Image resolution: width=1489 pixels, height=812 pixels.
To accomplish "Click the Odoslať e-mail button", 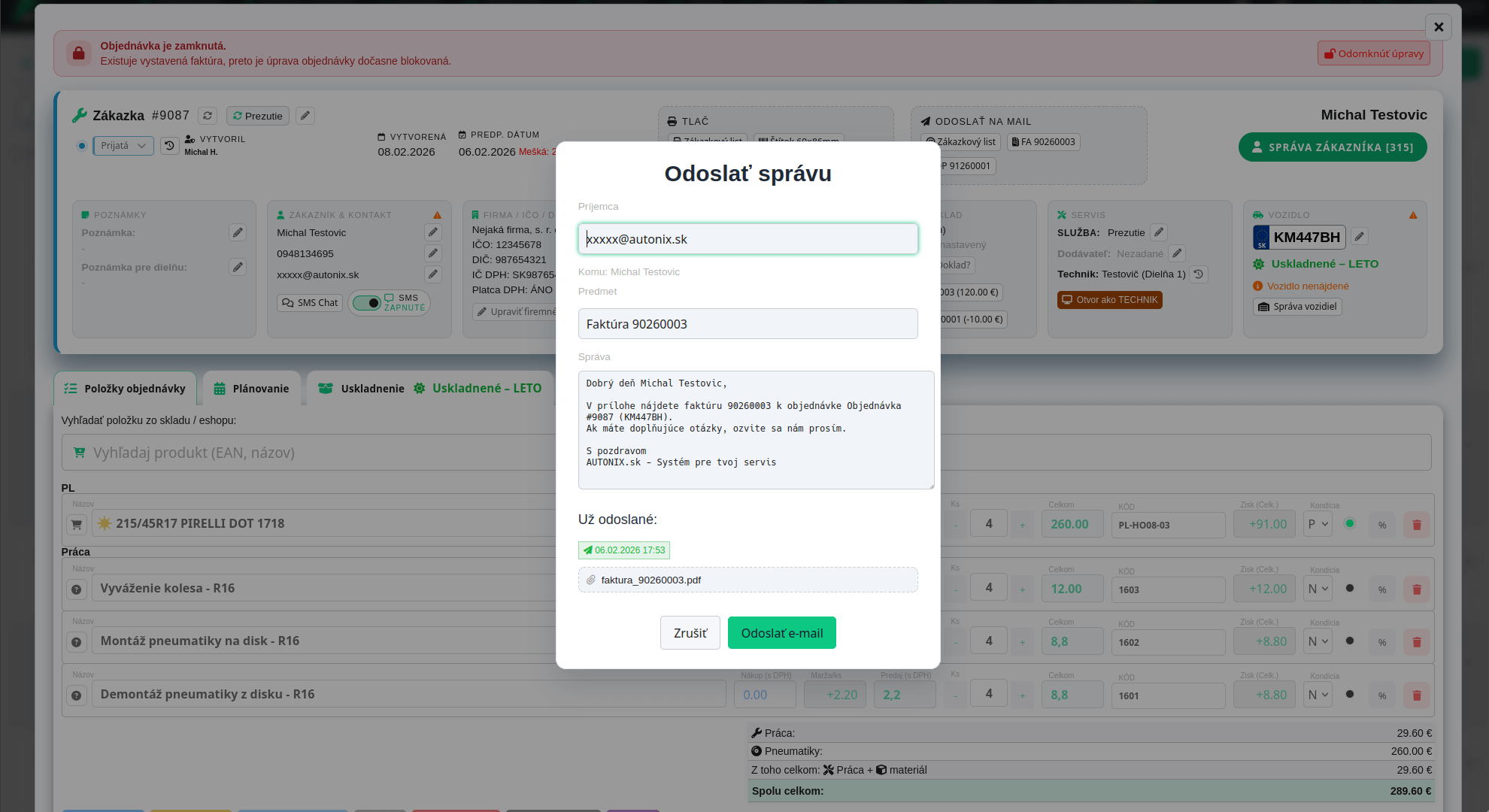I will pos(781,633).
